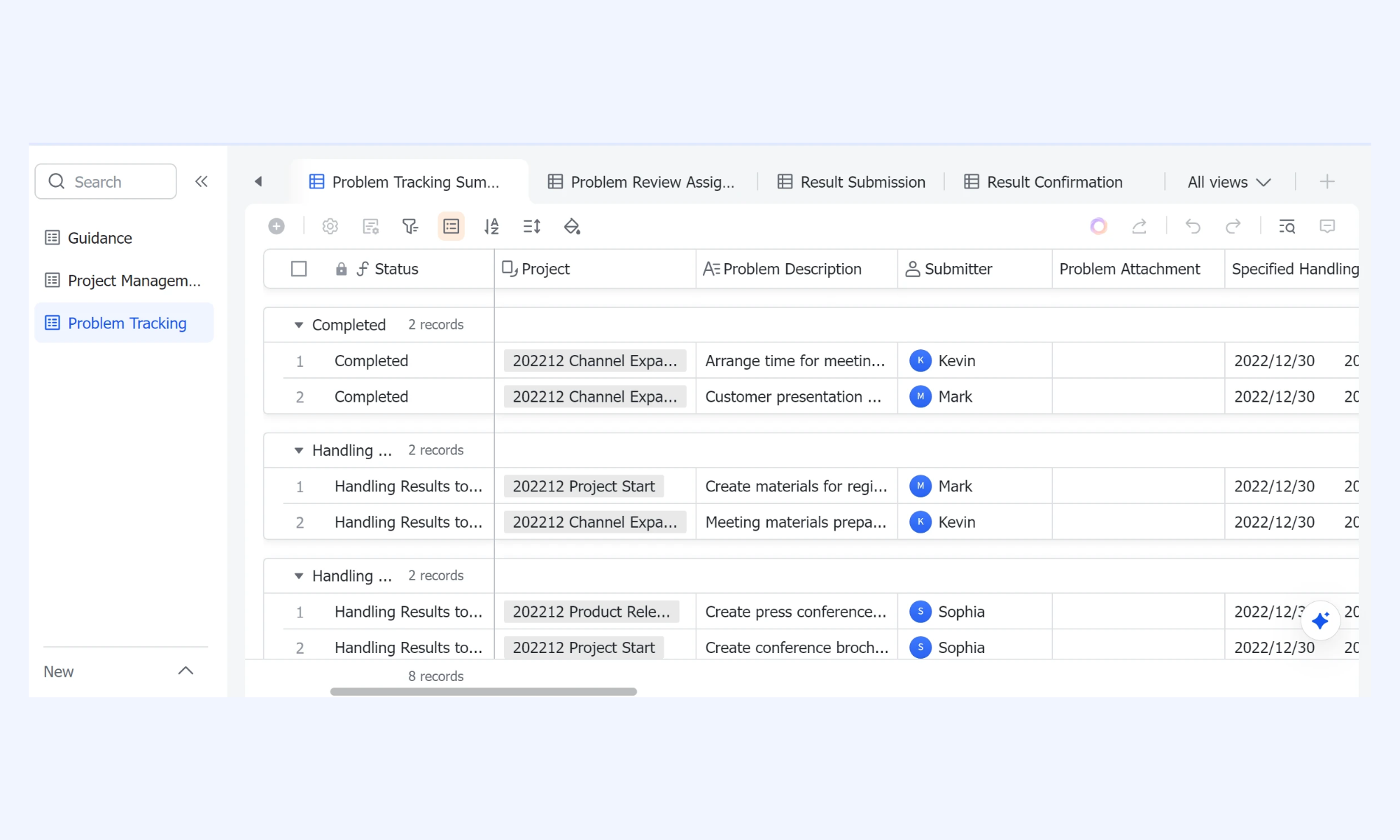Open the view configuration icon beside the gear

370,226
